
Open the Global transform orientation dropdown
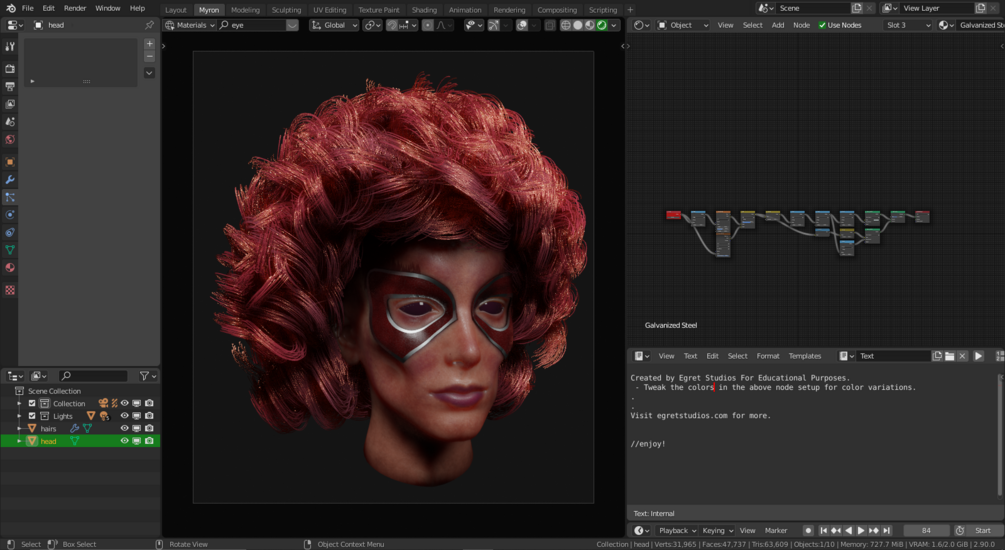tap(334, 25)
